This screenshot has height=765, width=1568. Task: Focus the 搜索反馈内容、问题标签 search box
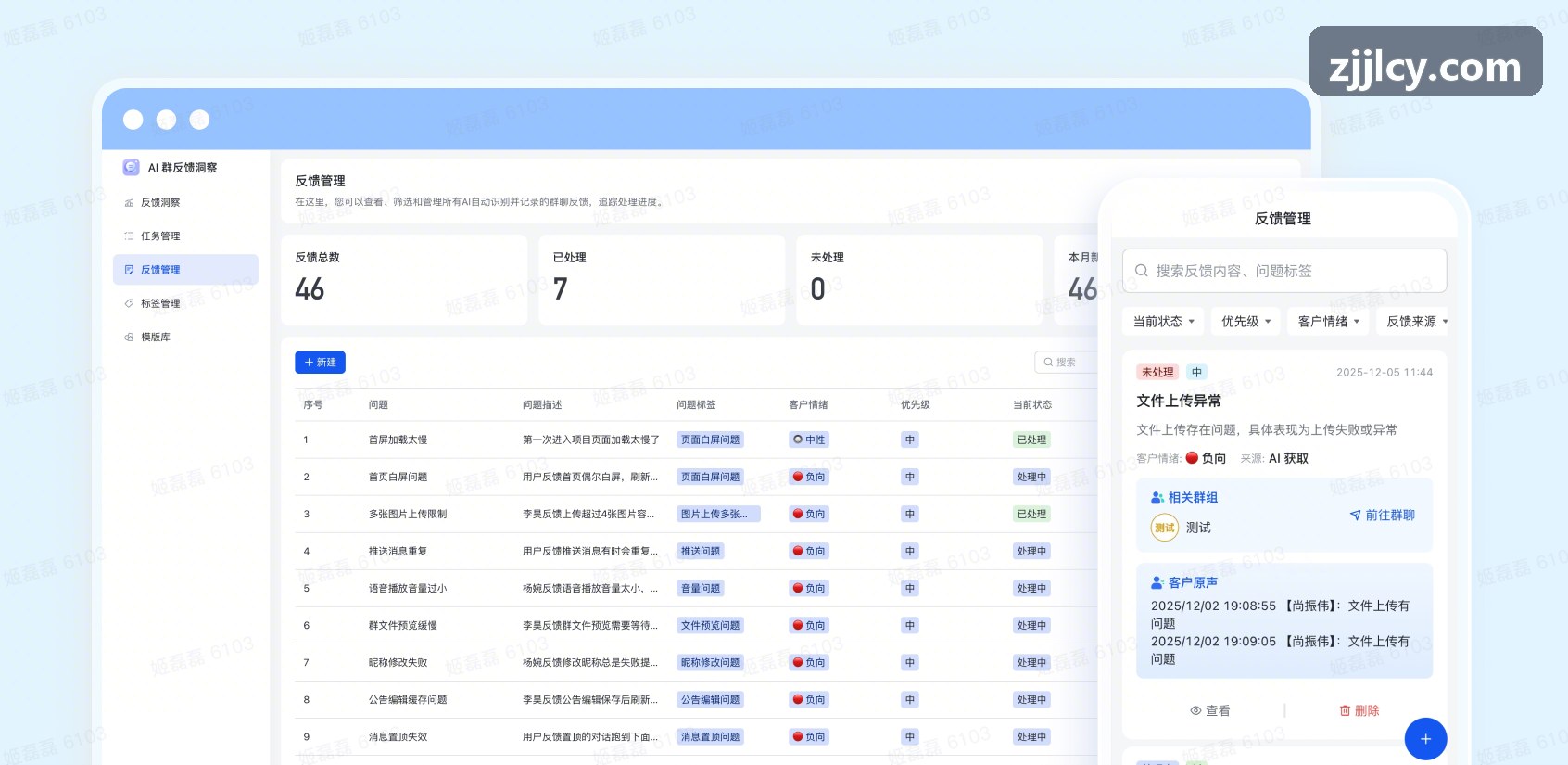pyautogui.click(x=1283, y=271)
